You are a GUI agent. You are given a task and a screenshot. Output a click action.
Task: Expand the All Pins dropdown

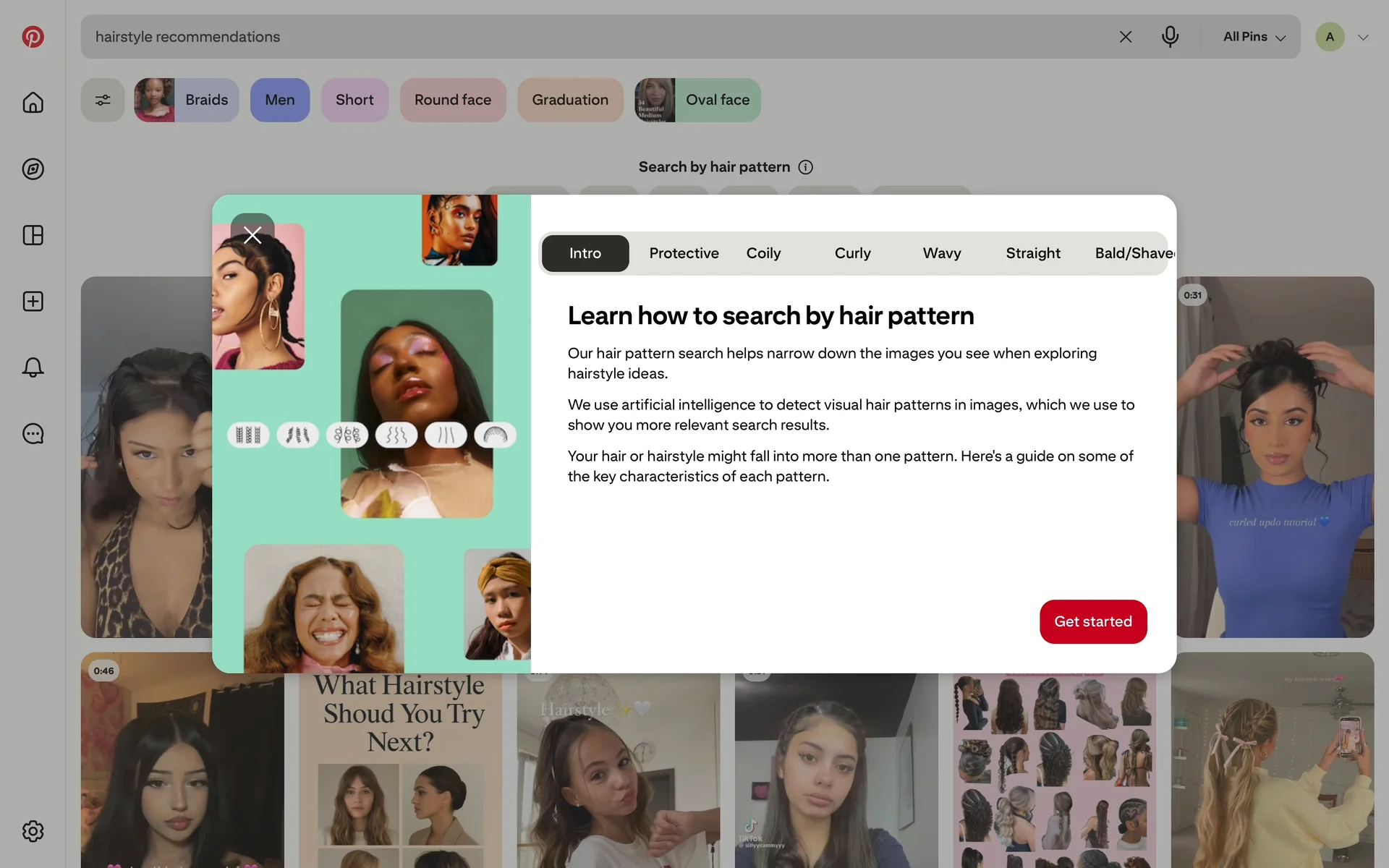click(1254, 37)
